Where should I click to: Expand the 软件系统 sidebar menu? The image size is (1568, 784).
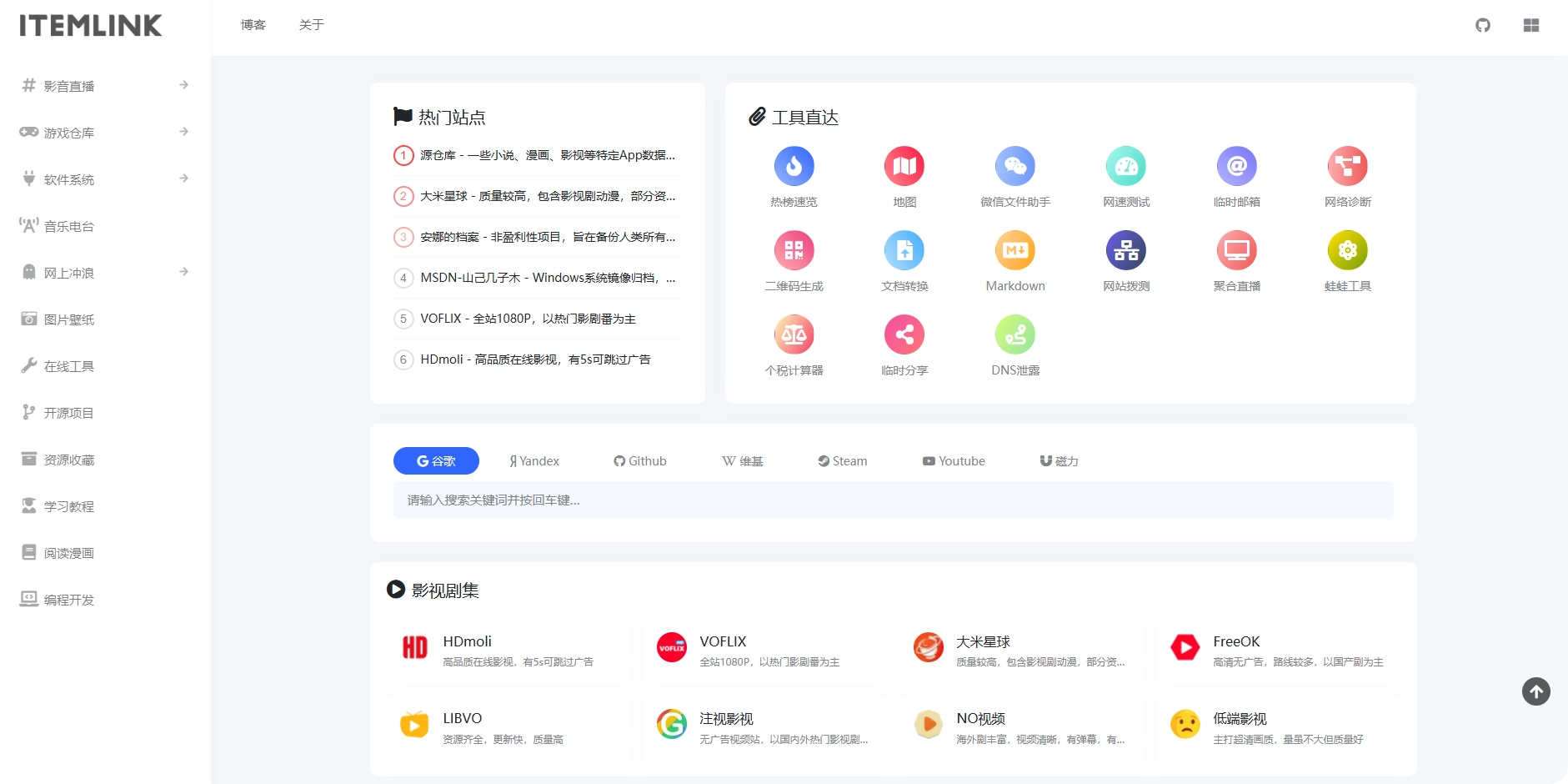[183, 178]
